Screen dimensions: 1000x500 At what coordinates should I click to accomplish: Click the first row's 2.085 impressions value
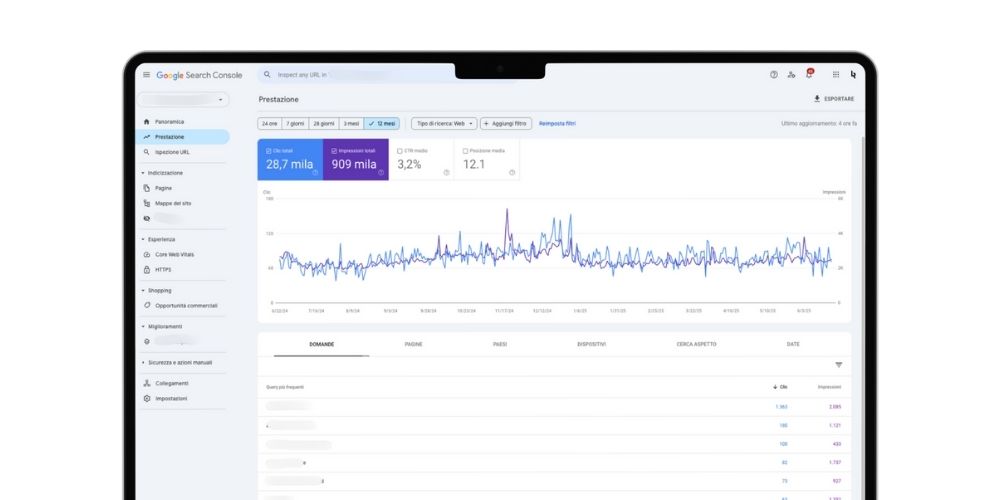835,406
